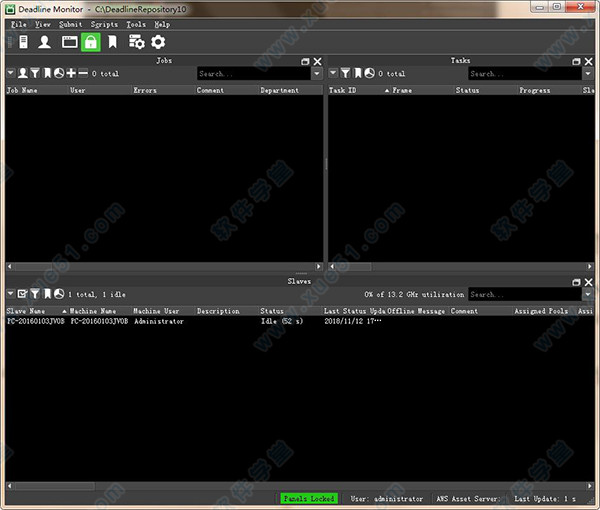Open the Jobs search dropdown arrow
The height and width of the screenshot is (510, 600).
pos(317,73)
